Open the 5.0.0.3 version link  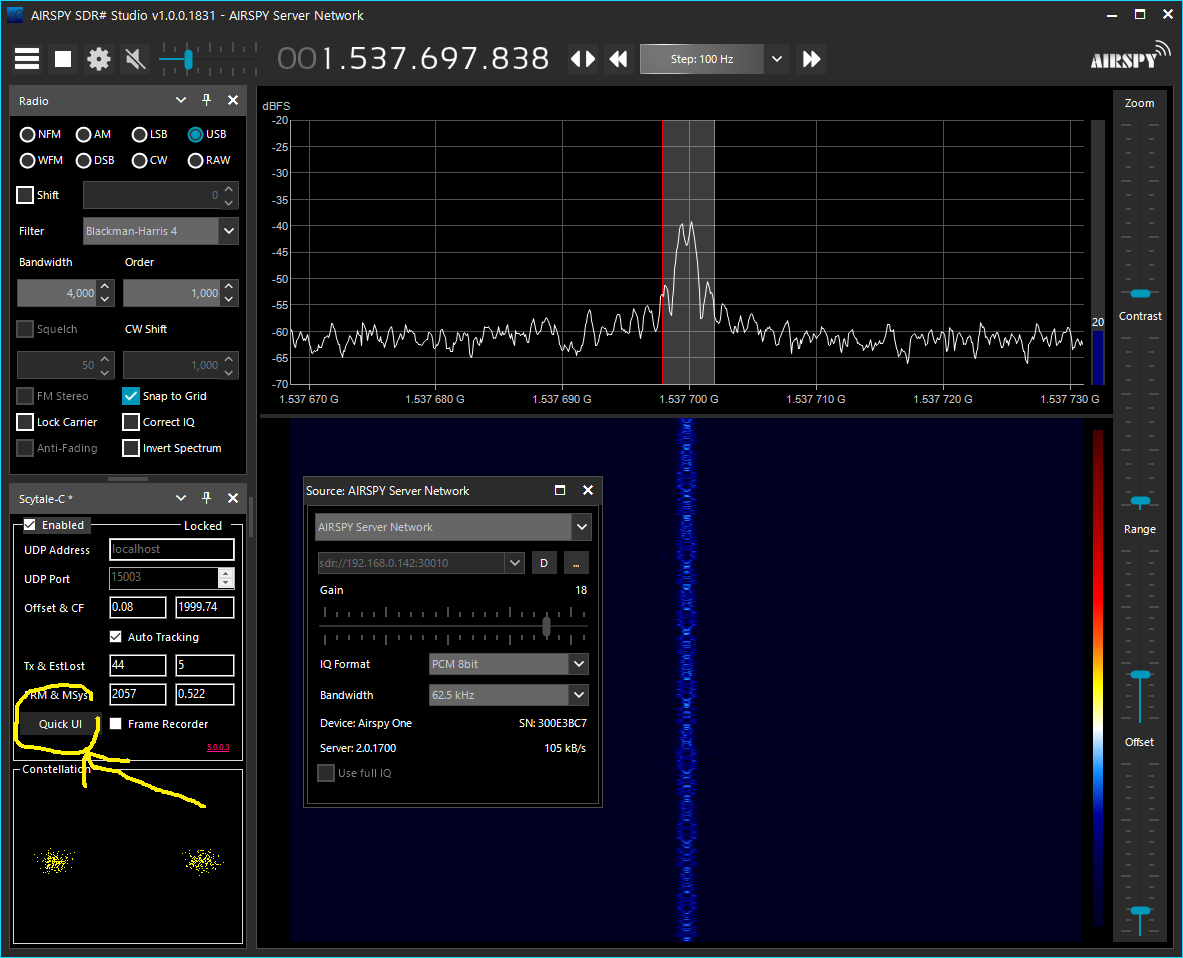click(218, 748)
